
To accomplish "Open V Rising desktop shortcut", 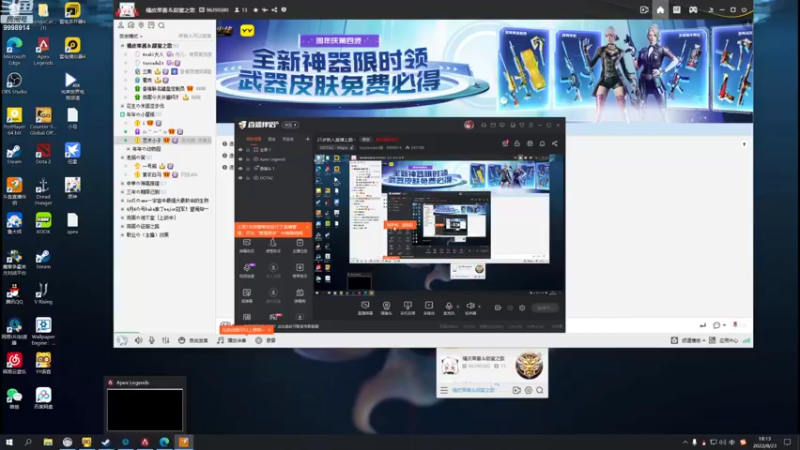I will pos(43,294).
